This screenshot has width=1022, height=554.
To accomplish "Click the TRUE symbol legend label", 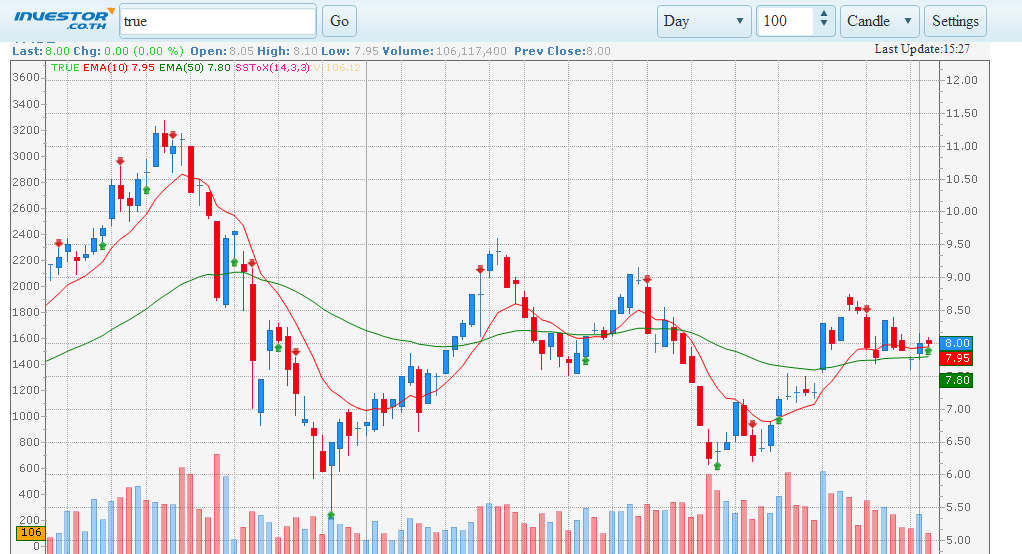I will (x=65, y=67).
